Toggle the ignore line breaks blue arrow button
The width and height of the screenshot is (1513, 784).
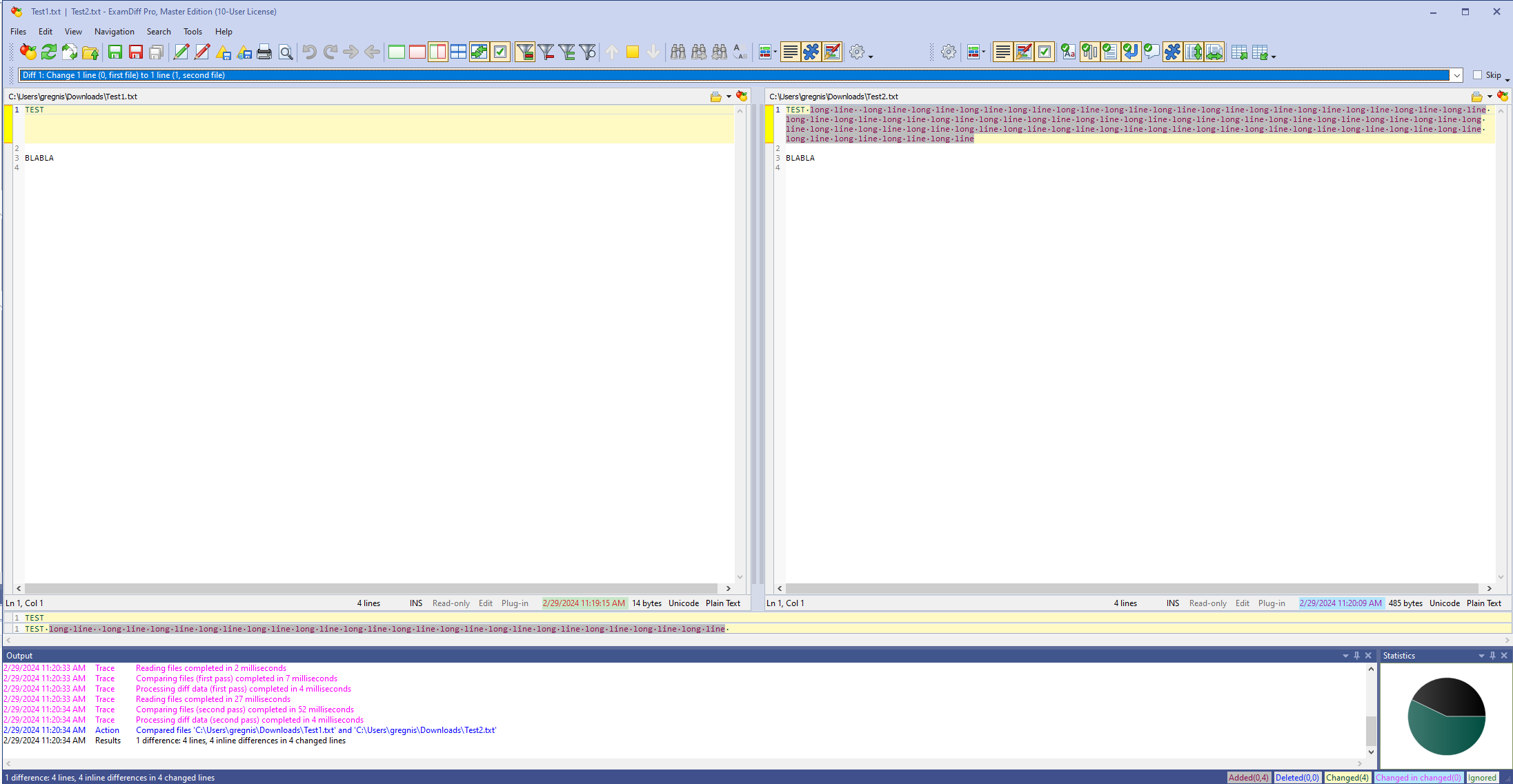click(1131, 52)
